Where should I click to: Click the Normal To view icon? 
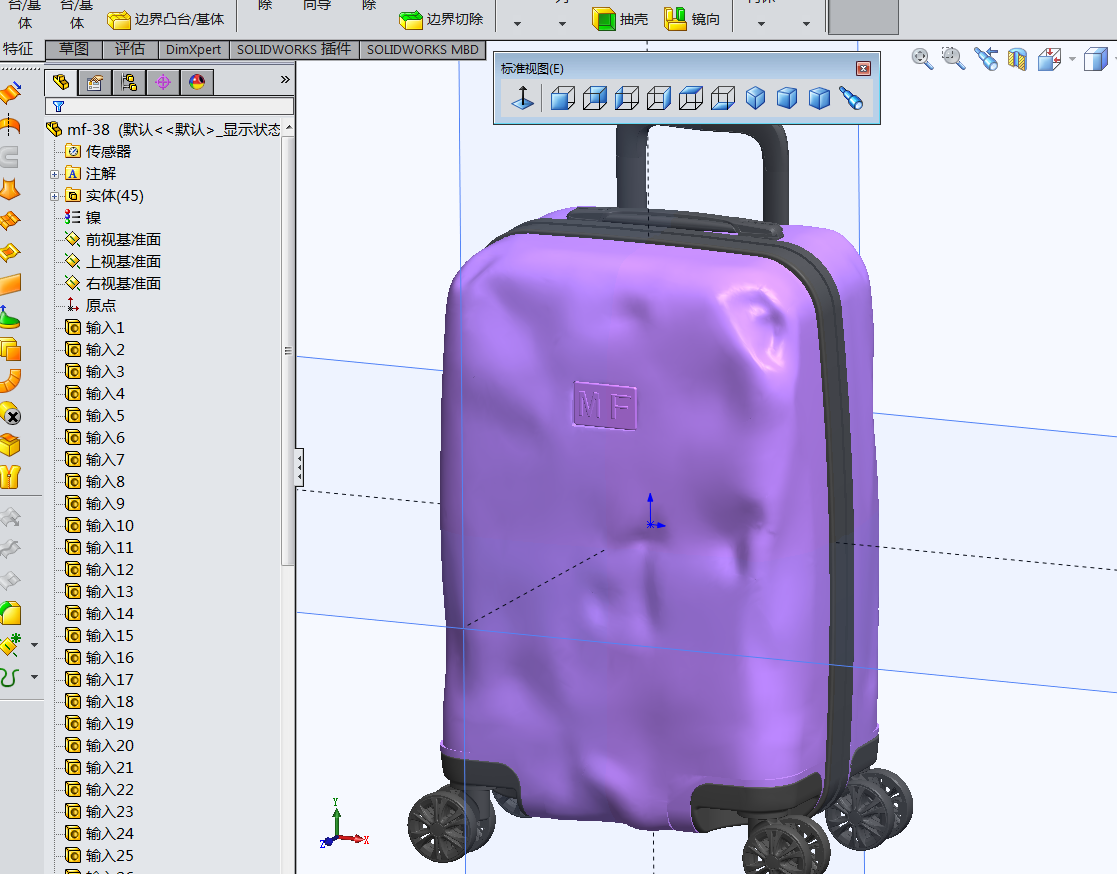click(x=523, y=98)
